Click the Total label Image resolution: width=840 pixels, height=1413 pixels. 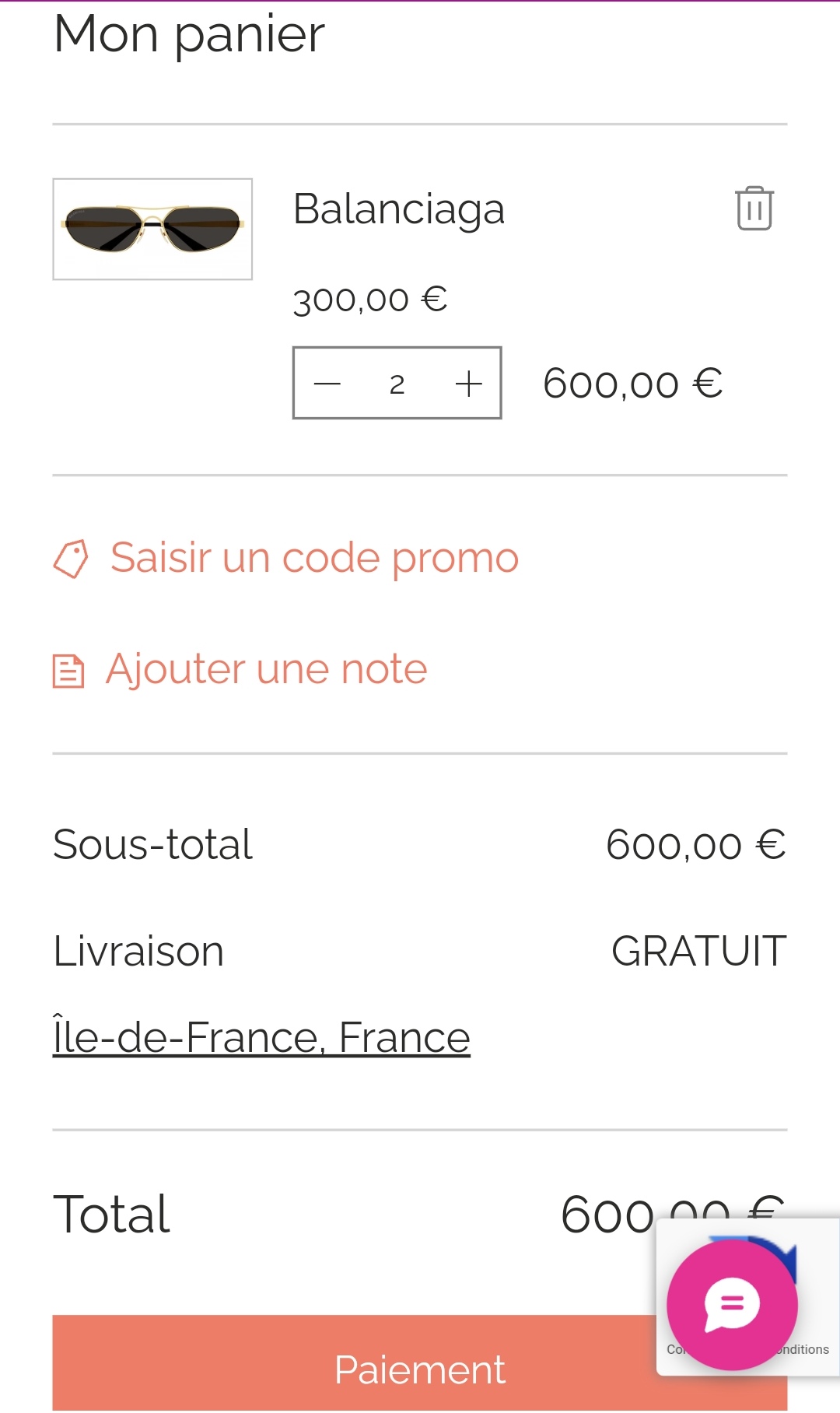[x=111, y=1214]
